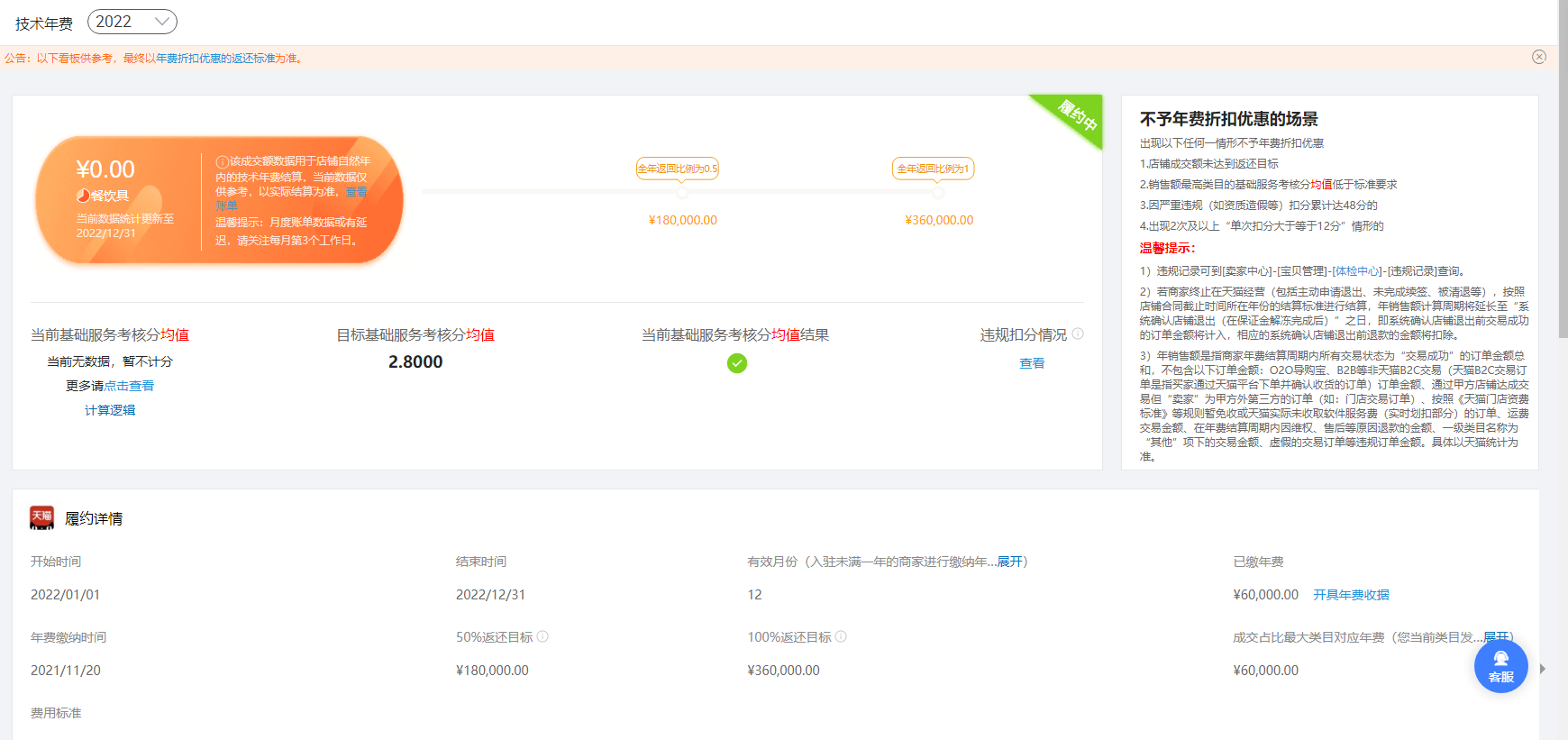Click the 天猫 logo icon
Image resolution: width=1568 pixels, height=740 pixels.
(41, 517)
